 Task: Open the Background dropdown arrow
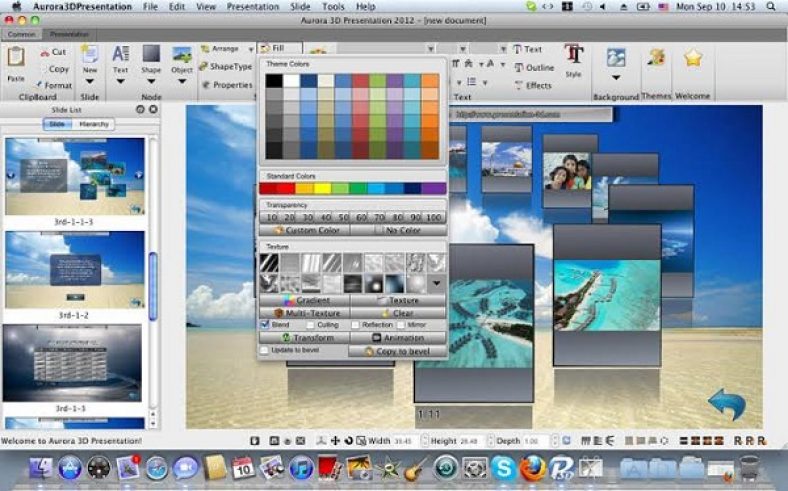(615, 78)
